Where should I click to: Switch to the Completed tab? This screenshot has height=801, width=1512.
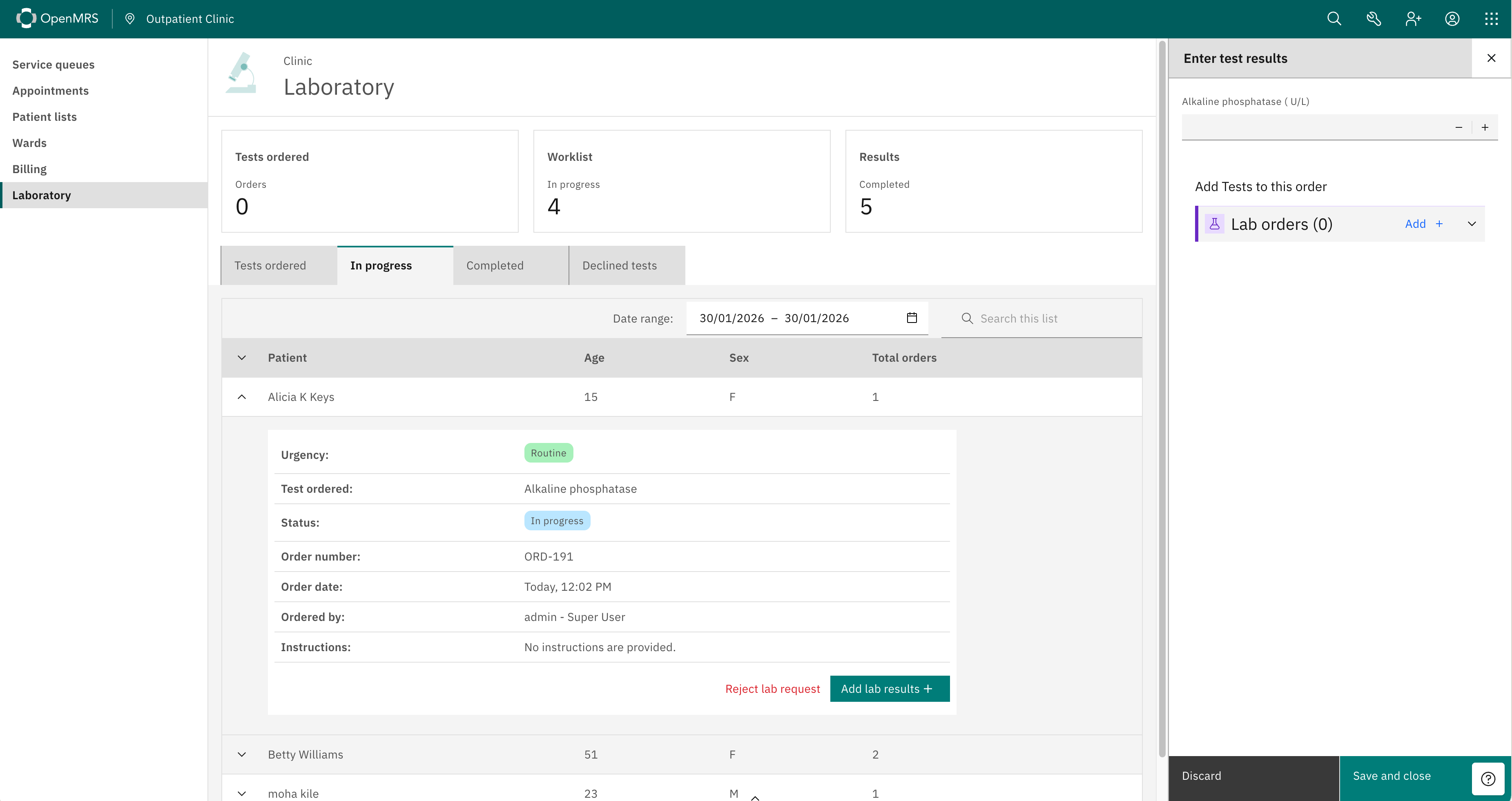pyautogui.click(x=495, y=266)
